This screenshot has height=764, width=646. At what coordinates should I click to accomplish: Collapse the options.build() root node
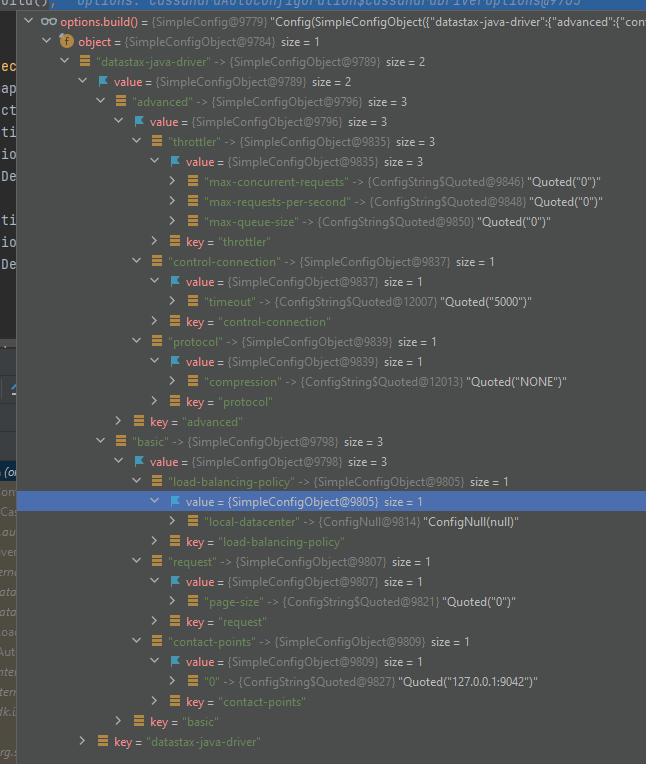[x=28, y=22]
